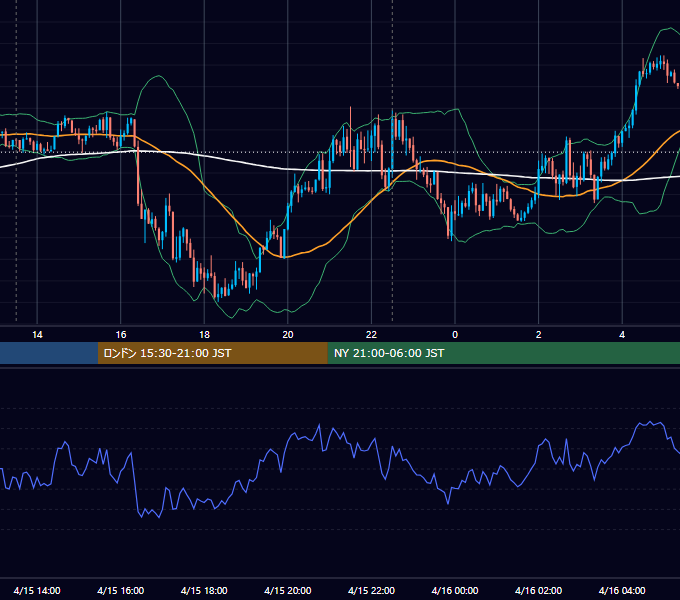Image resolution: width=680 pixels, height=600 pixels.
Task: Click the 4/15 20:00 date label
Action: pos(288,590)
